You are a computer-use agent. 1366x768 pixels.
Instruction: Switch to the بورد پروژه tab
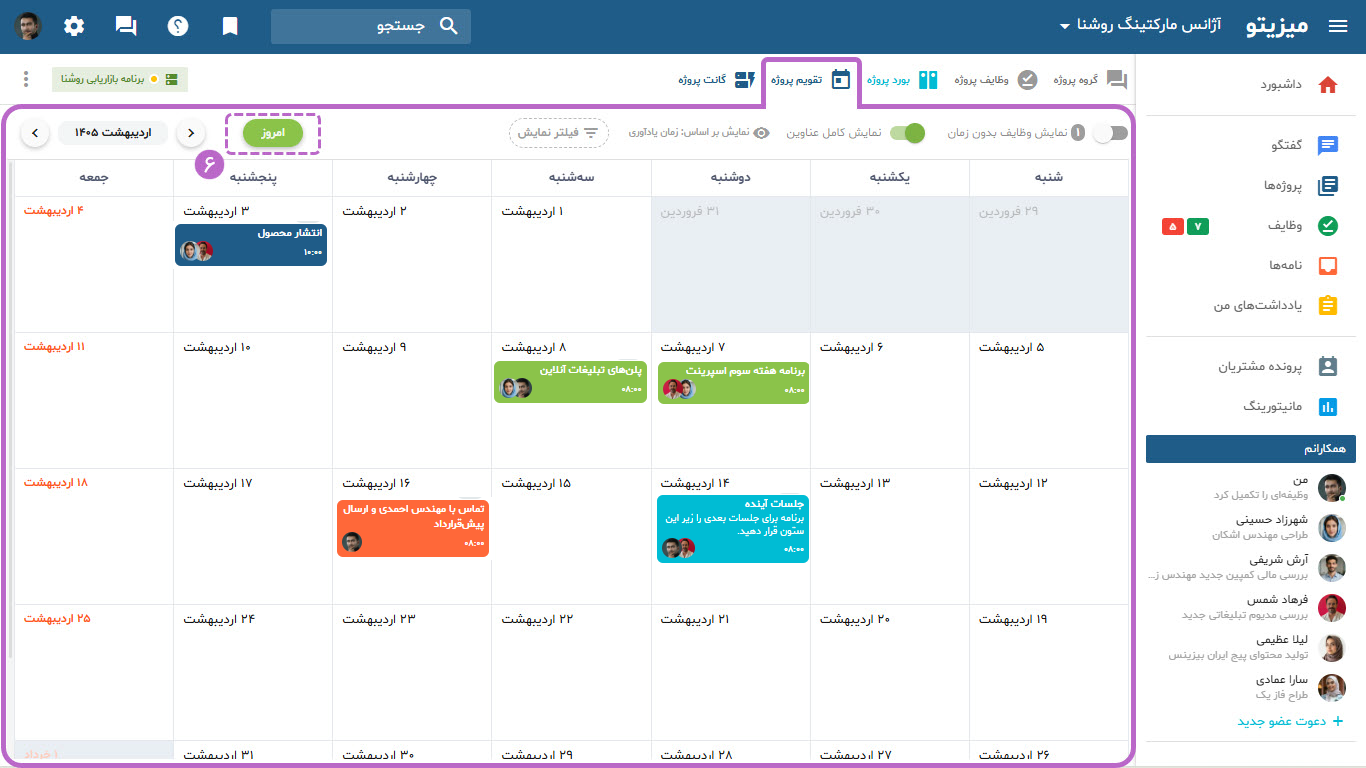click(x=902, y=80)
